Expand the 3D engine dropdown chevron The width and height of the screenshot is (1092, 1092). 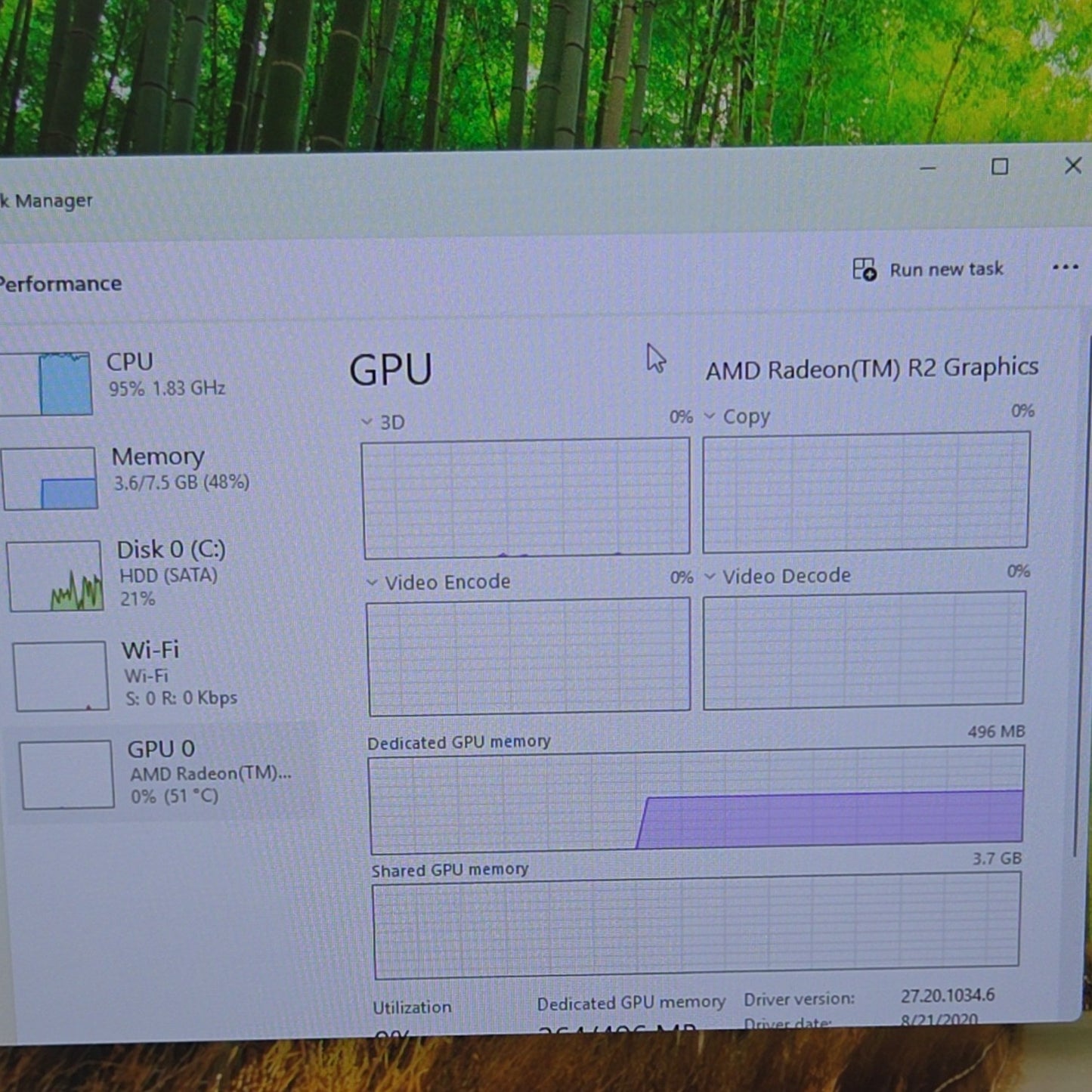(x=367, y=422)
